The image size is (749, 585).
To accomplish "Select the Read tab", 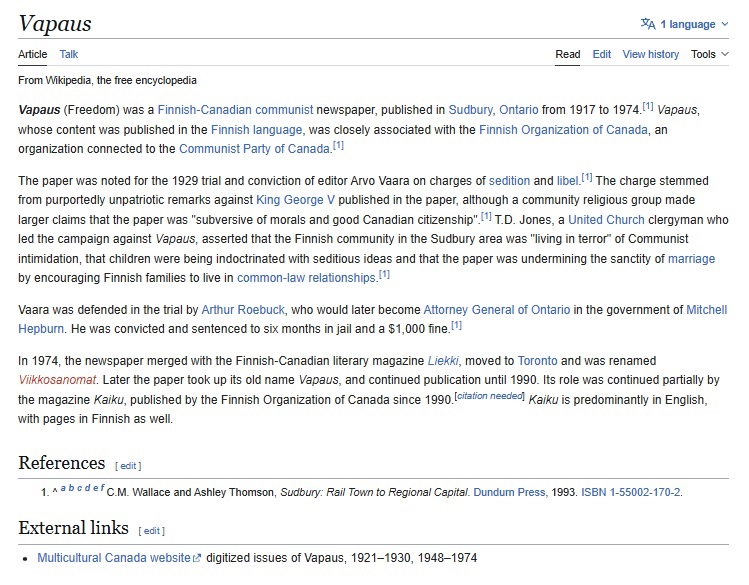I will coord(567,54).
